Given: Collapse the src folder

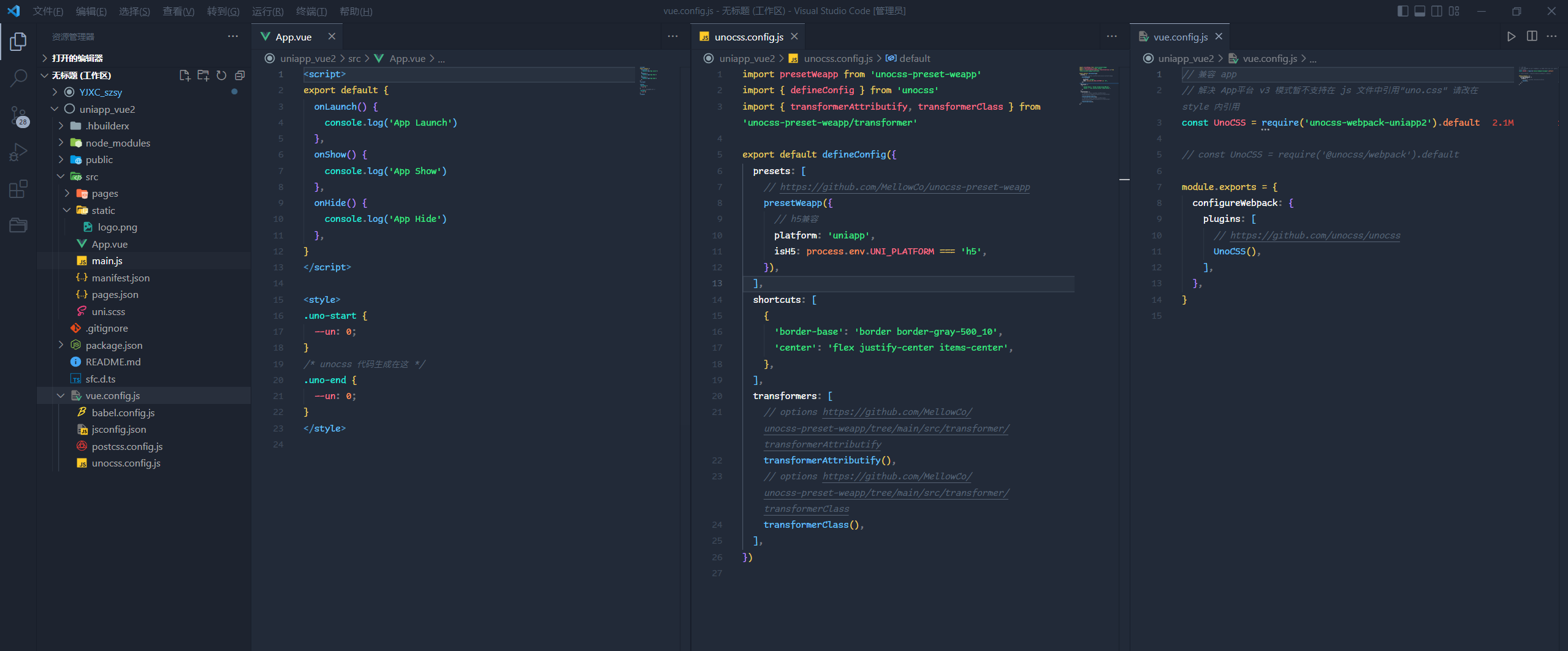Looking at the screenshot, I should (61, 177).
